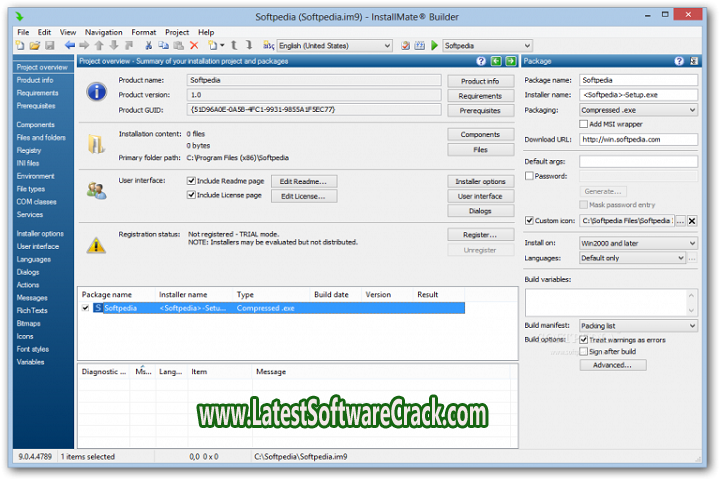Click the Save project disk icon
720x480 pixels.
click(x=49, y=46)
